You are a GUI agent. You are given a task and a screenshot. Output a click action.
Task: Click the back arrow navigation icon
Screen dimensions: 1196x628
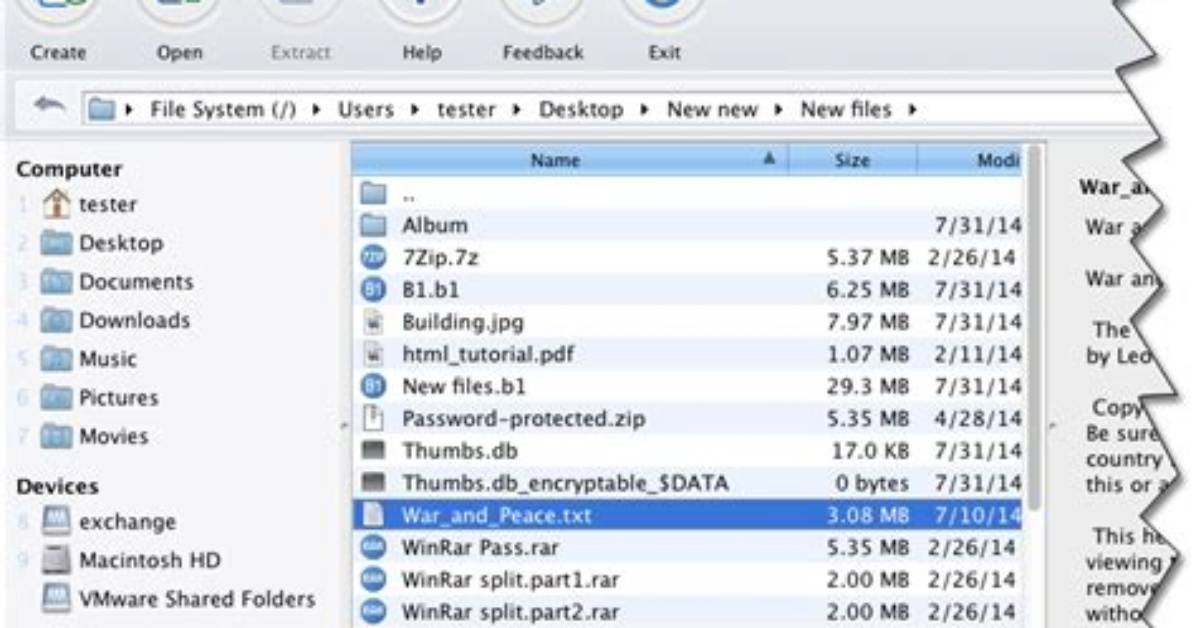tap(49, 105)
